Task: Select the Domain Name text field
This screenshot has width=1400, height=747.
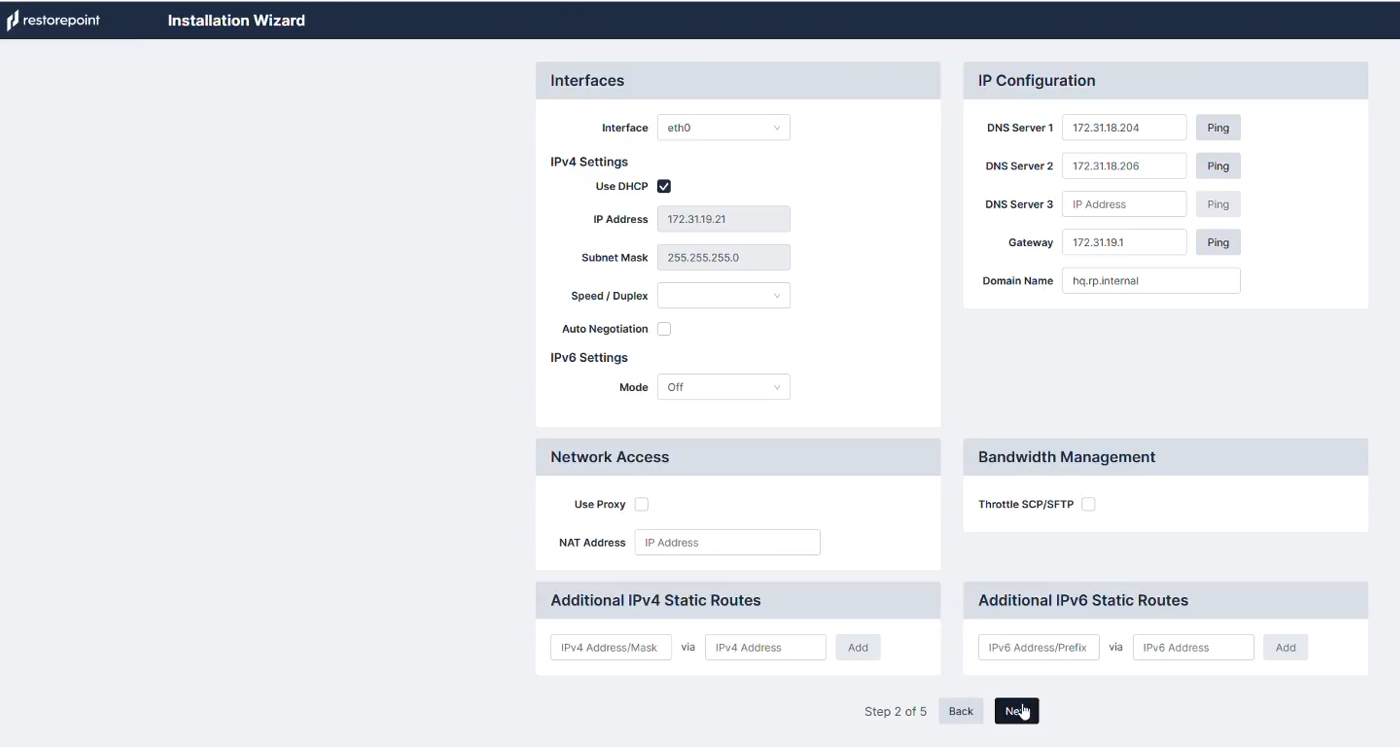Action: 1150,281
